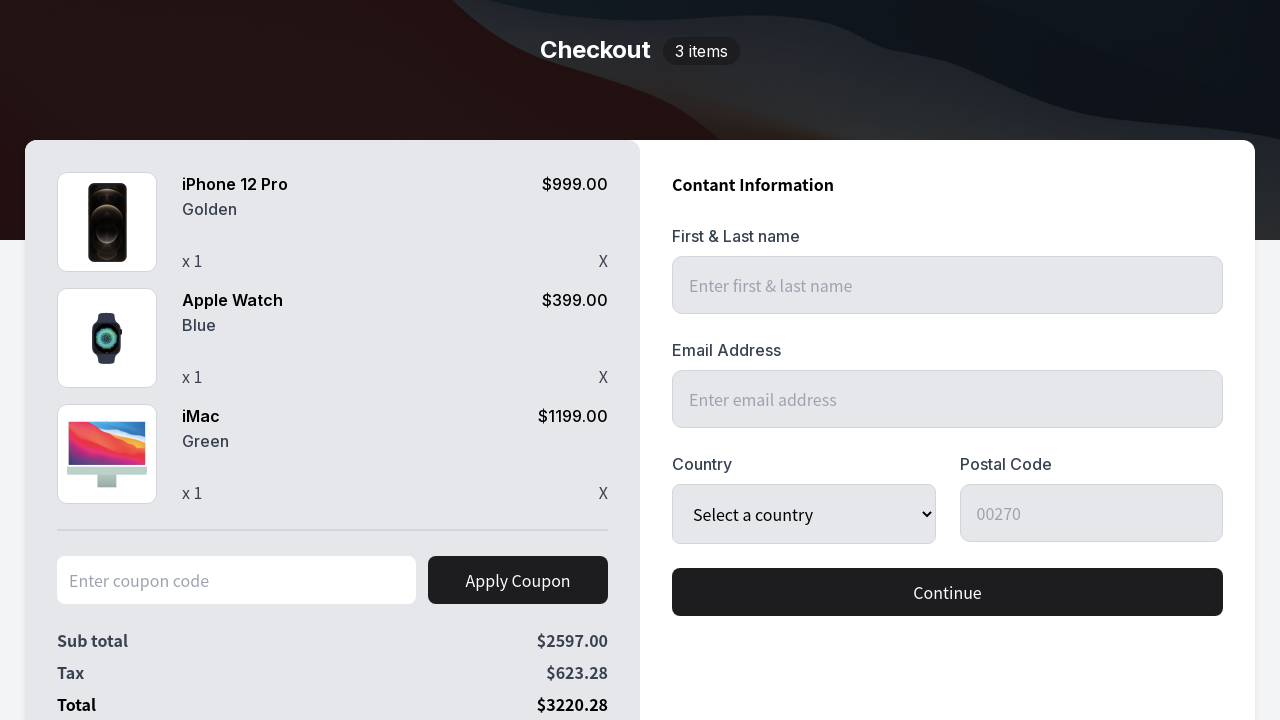Click the coupon code entry field
Image resolution: width=1280 pixels, height=720 pixels.
tap(236, 580)
